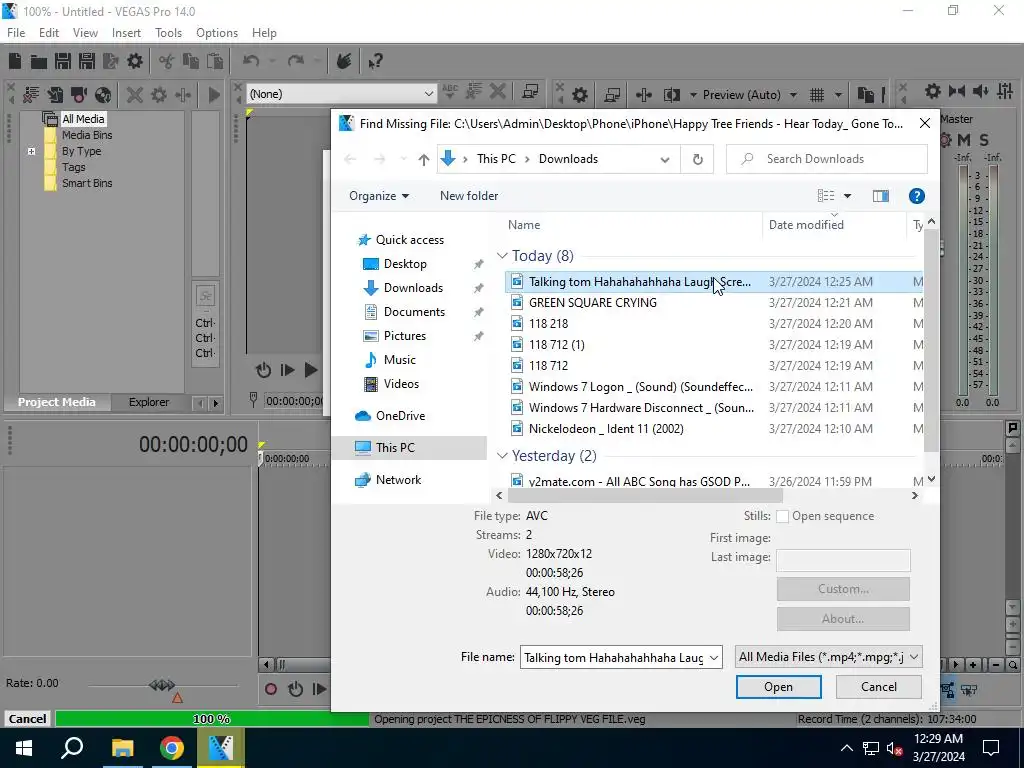Open the previous locations address dropdown
This screenshot has width=1024, height=768.
tap(665, 159)
